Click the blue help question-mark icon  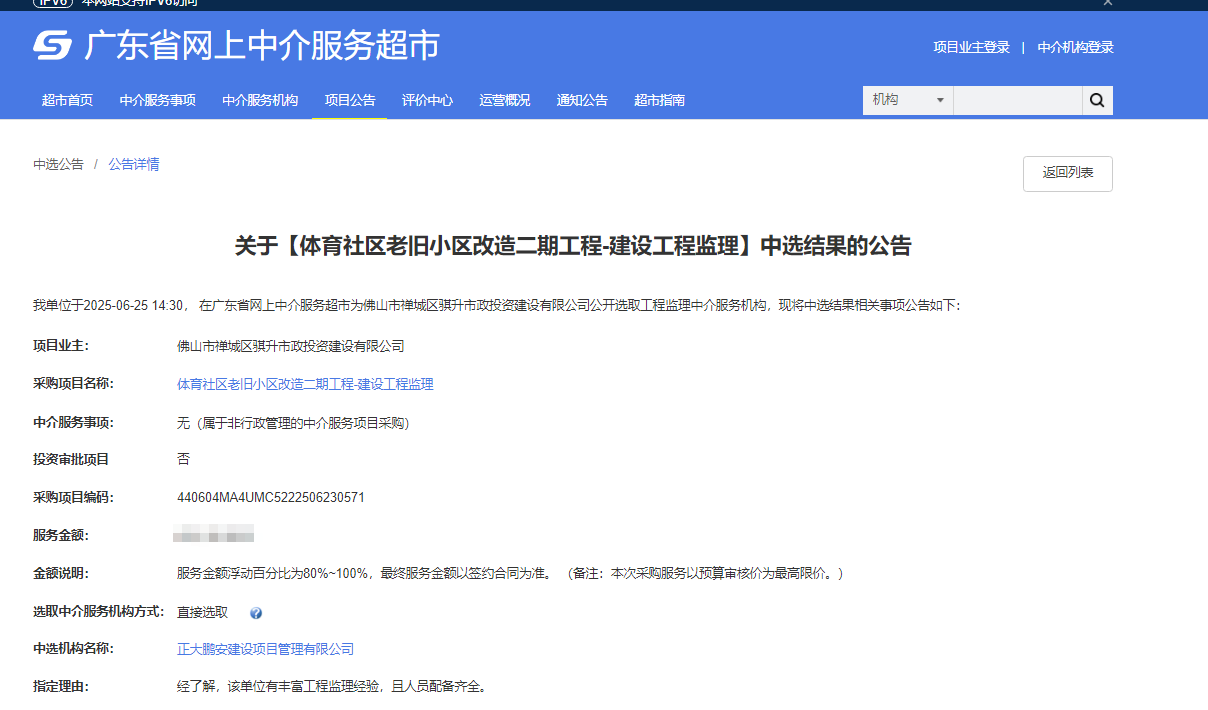coord(256,613)
